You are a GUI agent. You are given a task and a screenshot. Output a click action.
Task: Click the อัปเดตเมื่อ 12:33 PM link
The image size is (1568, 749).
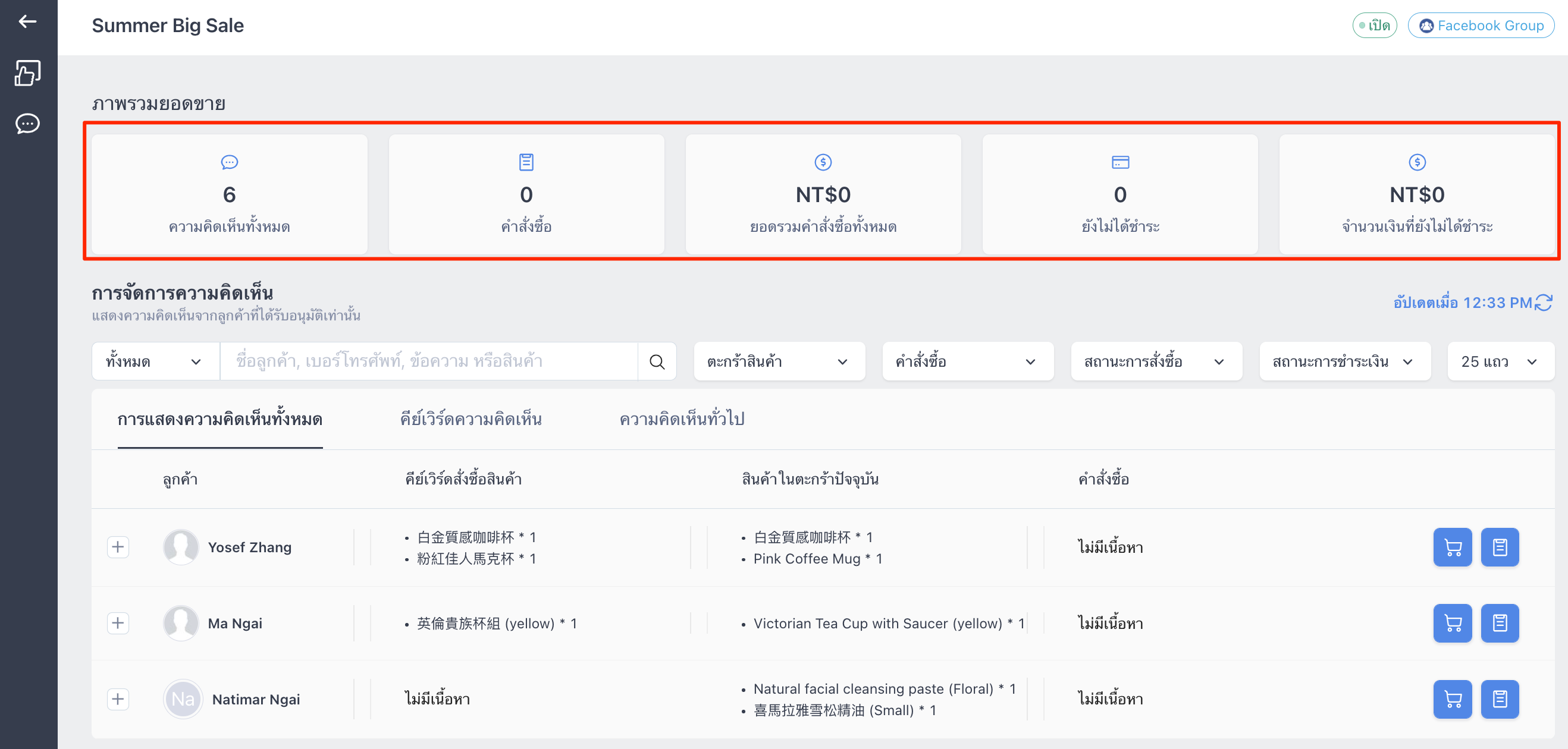[1463, 303]
